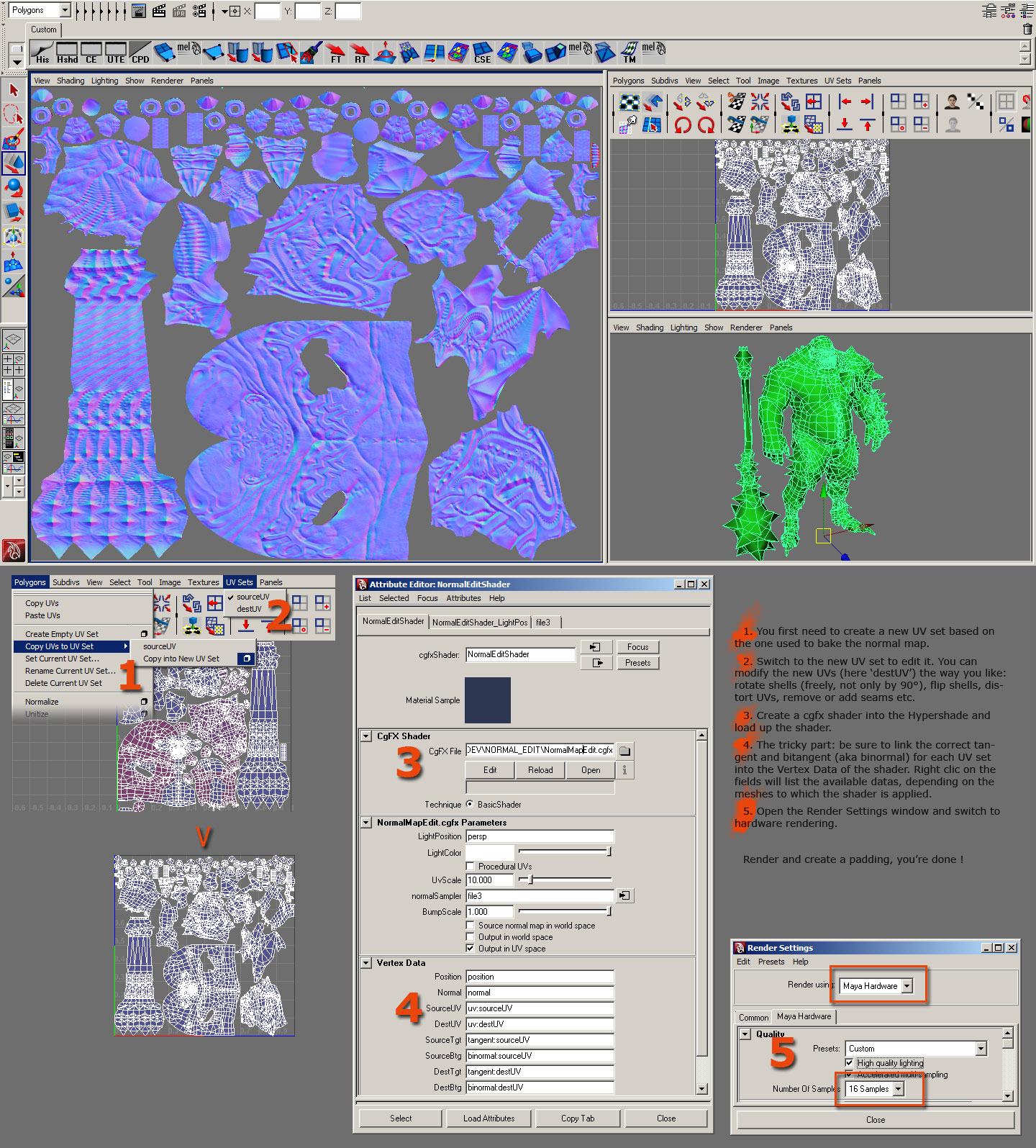Click the LightColor swatch
Viewport: 1036px width, 1148px height.
click(x=490, y=853)
